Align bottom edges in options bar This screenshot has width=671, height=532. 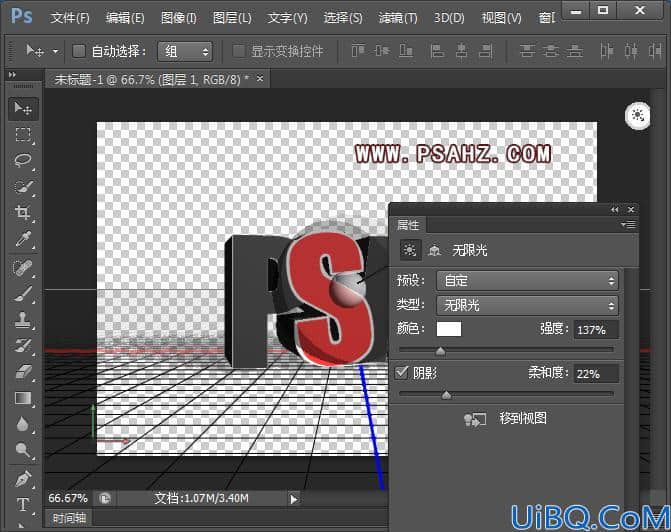coord(406,51)
